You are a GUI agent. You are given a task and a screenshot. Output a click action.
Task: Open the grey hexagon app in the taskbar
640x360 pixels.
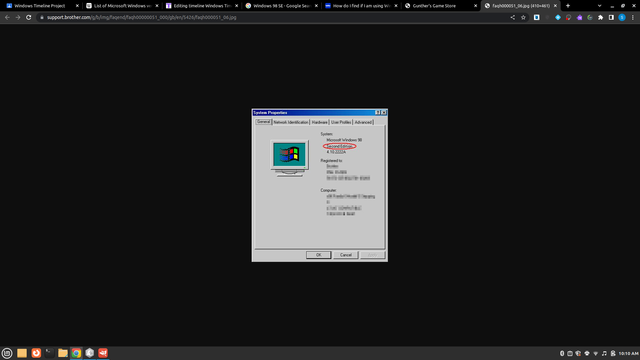[x=90, y=353]
